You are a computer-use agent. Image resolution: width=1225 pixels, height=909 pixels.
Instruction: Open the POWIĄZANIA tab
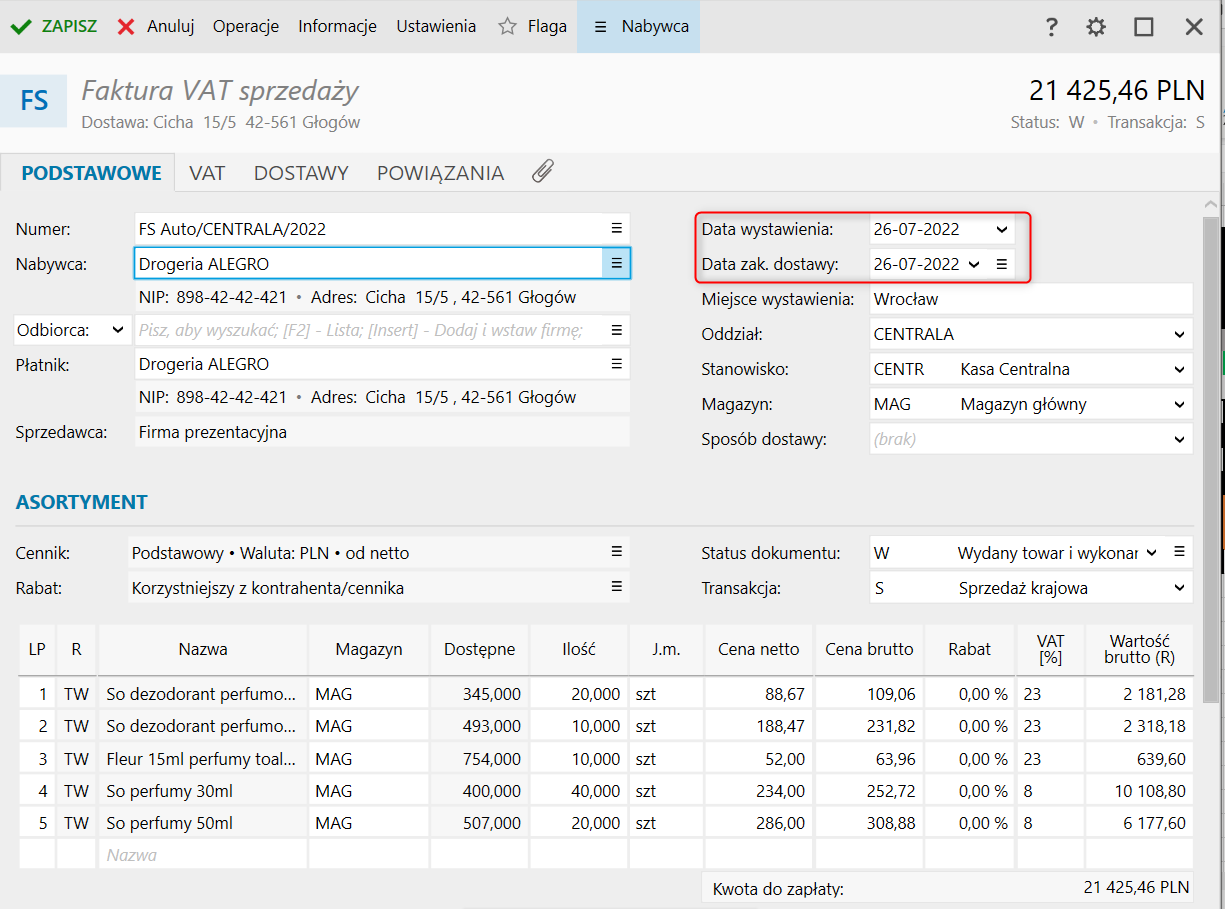tap(440, 173)
